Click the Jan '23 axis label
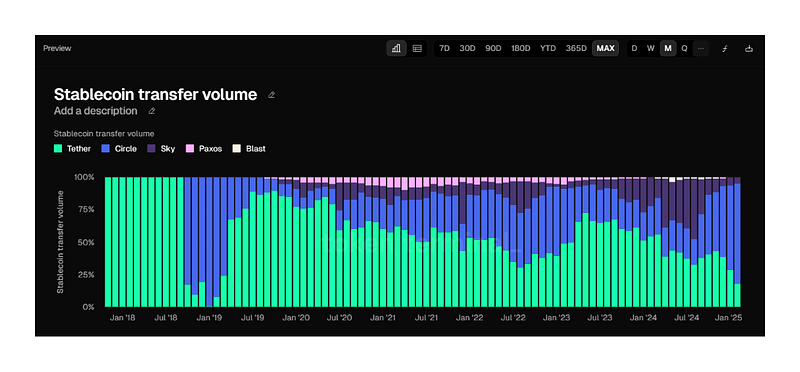 (557, 317)
